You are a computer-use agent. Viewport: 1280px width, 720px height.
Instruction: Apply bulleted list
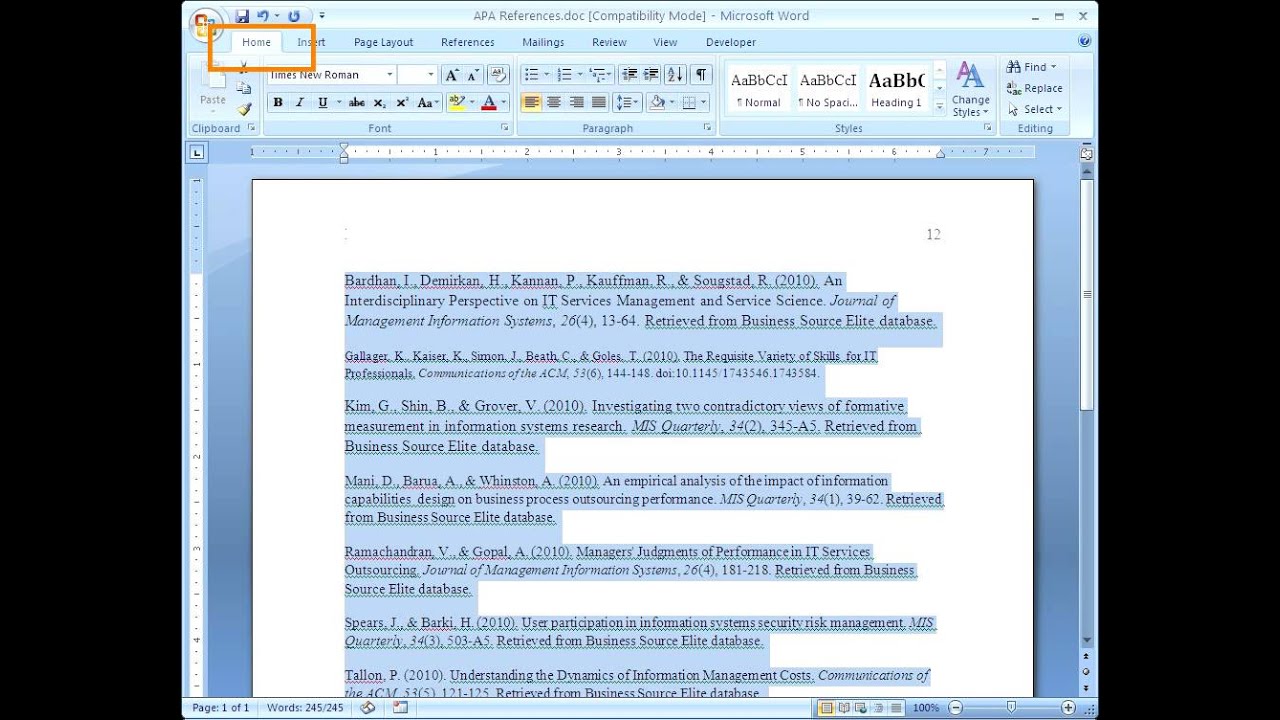pyautogui.click(x=531, y=75)
